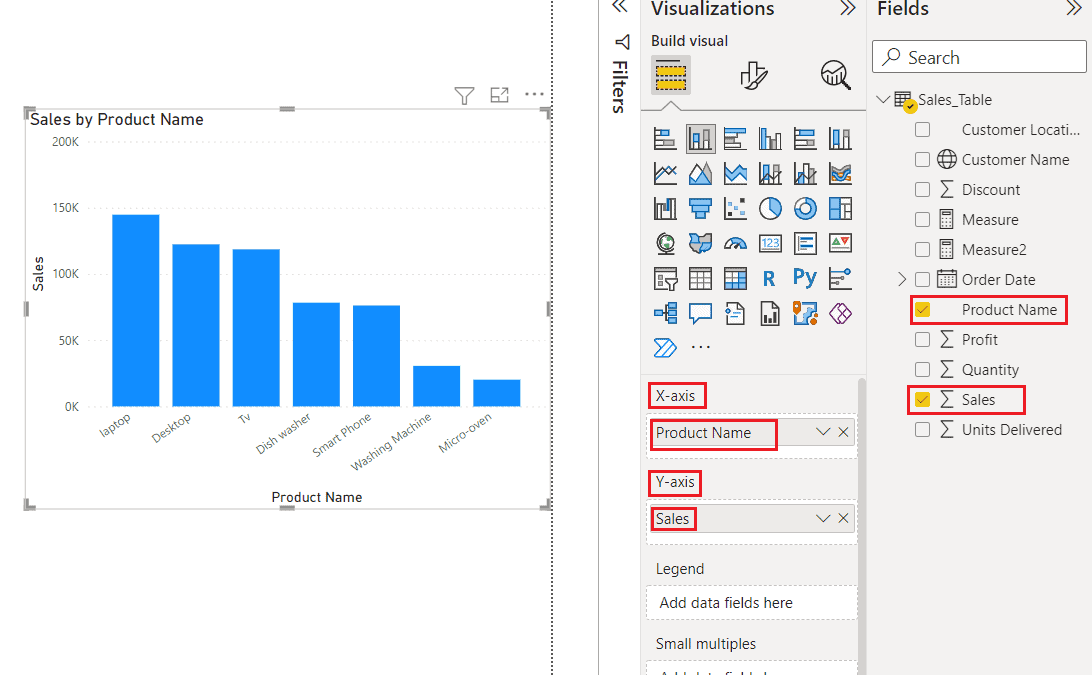Insert a pie chart visual
The width and height of the screenshot is (1092, 675).
(770, 208)
